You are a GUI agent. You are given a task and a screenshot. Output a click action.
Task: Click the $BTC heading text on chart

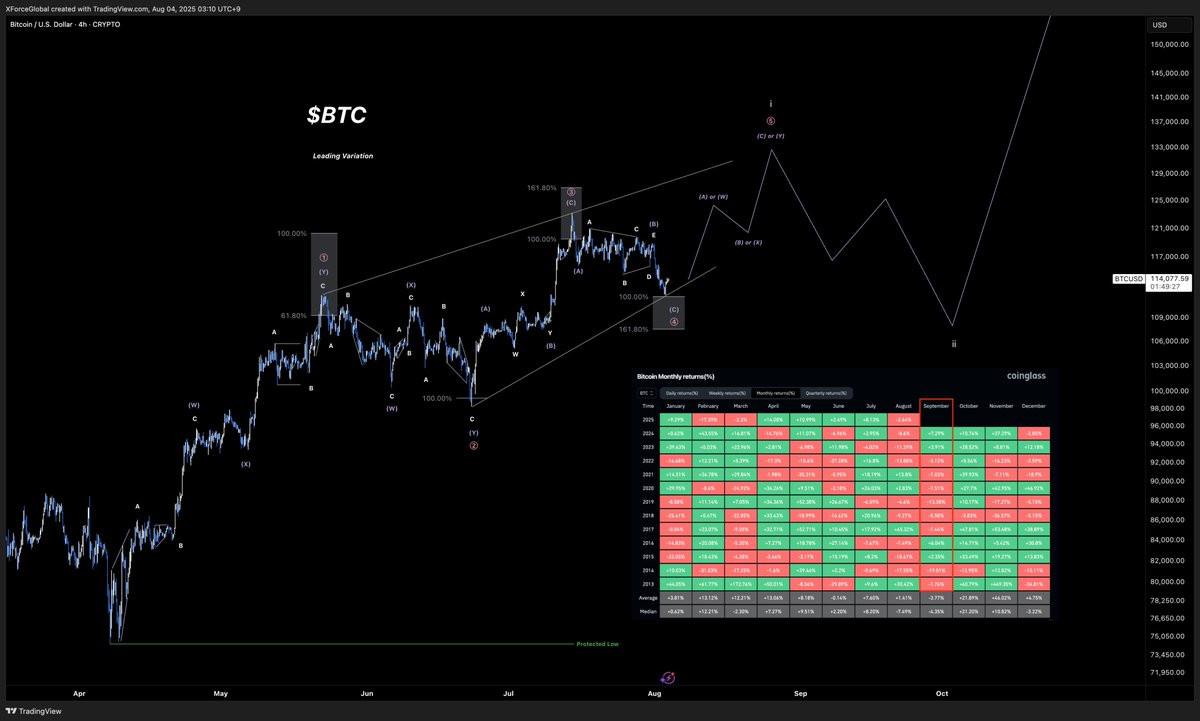[336, 115]
